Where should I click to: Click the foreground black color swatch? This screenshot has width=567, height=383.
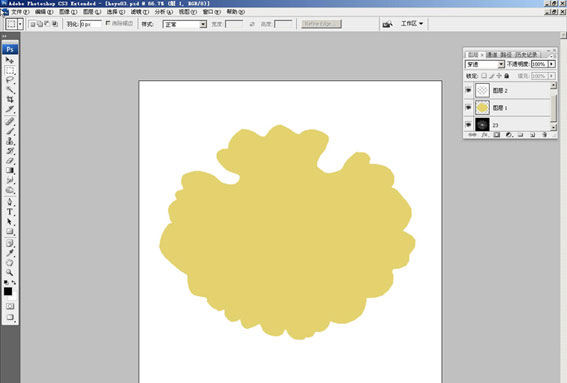click(x=8, y=291)
